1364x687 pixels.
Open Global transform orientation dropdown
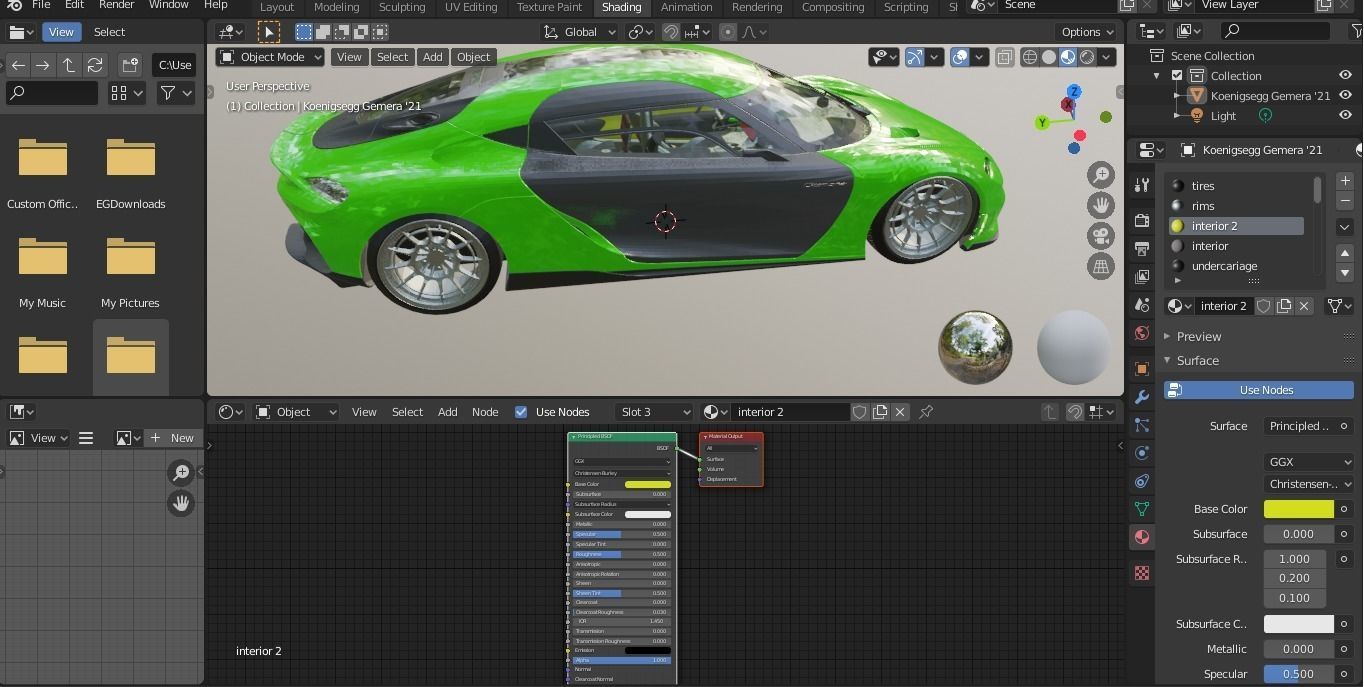point(580,32)
